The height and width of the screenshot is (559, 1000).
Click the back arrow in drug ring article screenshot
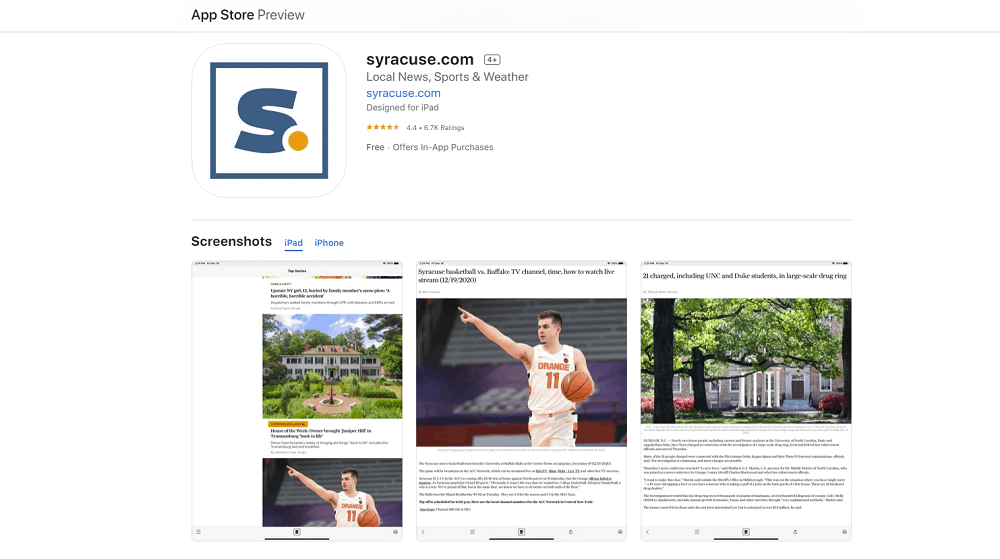(x=647, y=532)
